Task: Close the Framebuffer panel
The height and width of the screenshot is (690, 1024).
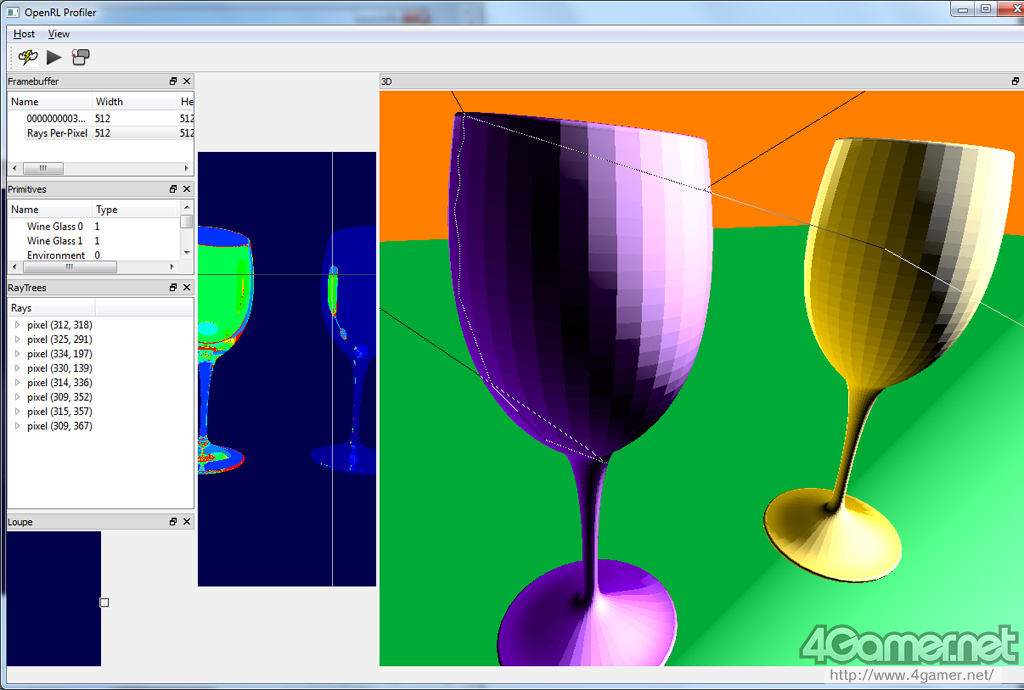Action: point(187,81)
